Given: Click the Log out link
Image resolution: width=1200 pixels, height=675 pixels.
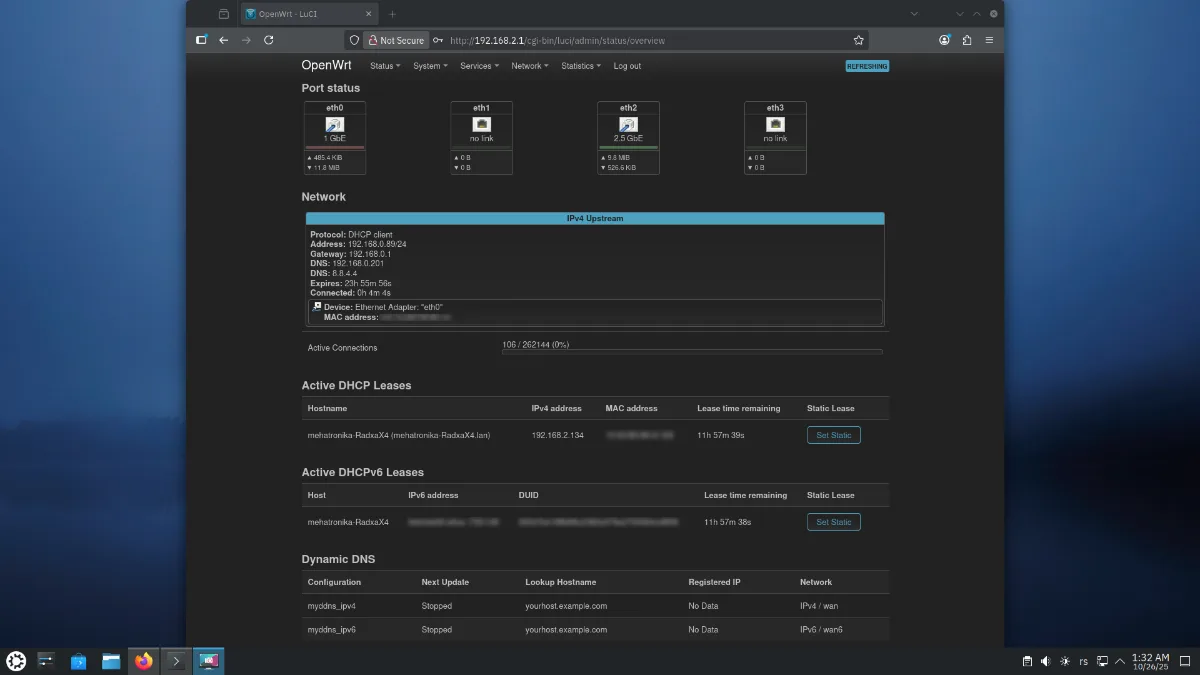Looking at the screenshot, I should [627, 66].
